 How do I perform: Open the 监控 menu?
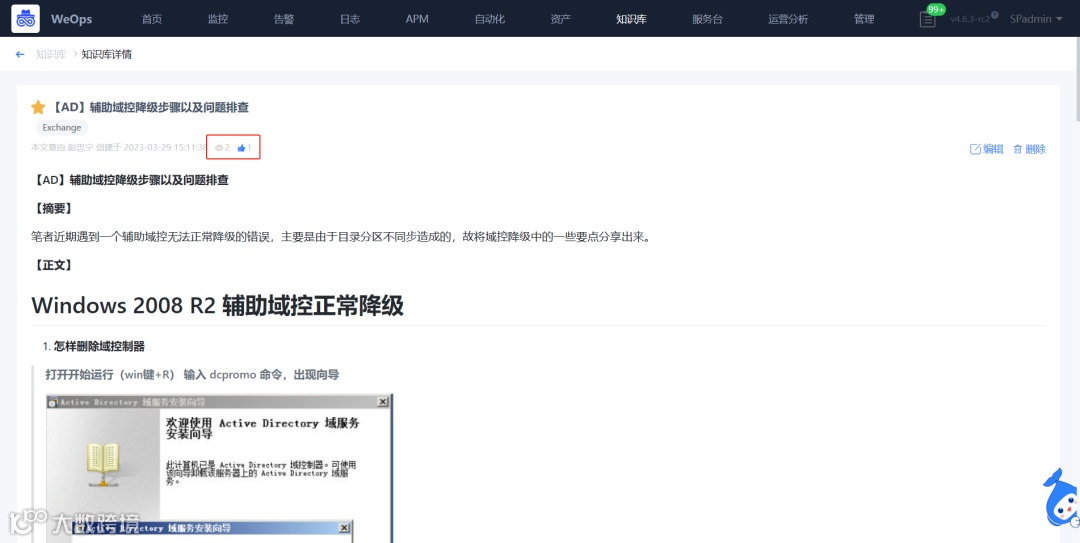218,19
